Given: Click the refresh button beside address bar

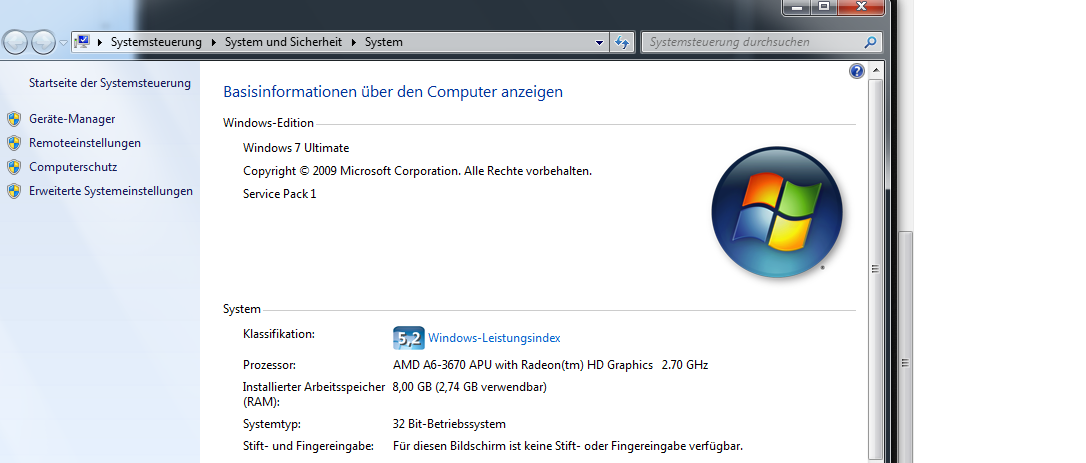Looking at the screenshot, I should tap(623, 42).
